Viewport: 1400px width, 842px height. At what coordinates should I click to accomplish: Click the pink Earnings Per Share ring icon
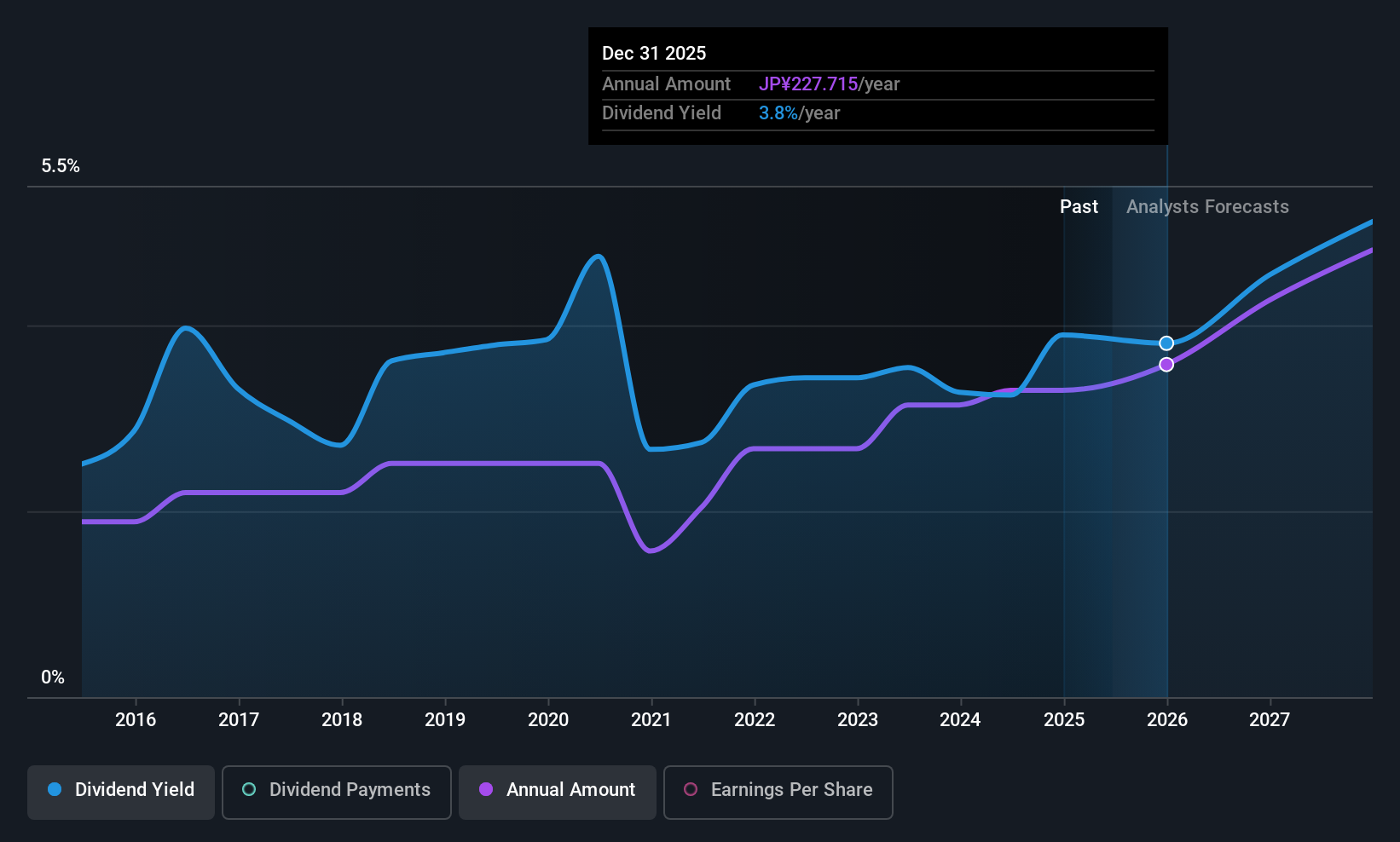point(691,789)
